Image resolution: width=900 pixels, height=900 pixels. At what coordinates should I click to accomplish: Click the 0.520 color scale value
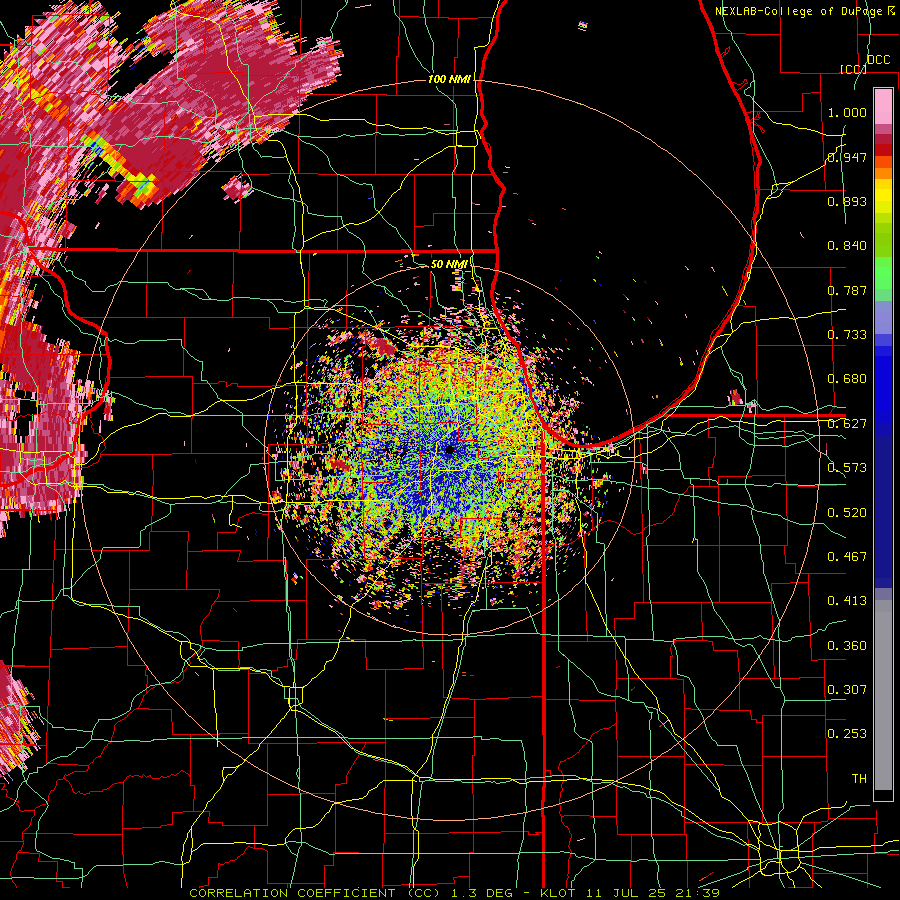pos(847,513)
